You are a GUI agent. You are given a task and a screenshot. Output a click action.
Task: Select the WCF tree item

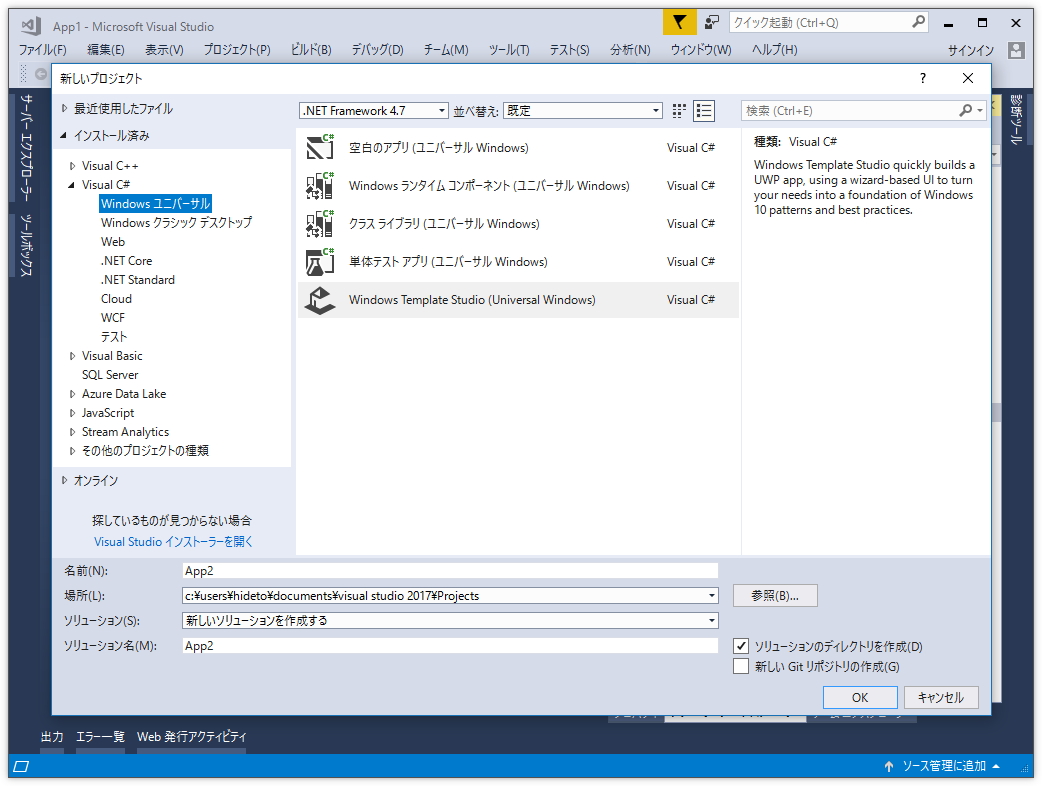[x=113, y=318]
